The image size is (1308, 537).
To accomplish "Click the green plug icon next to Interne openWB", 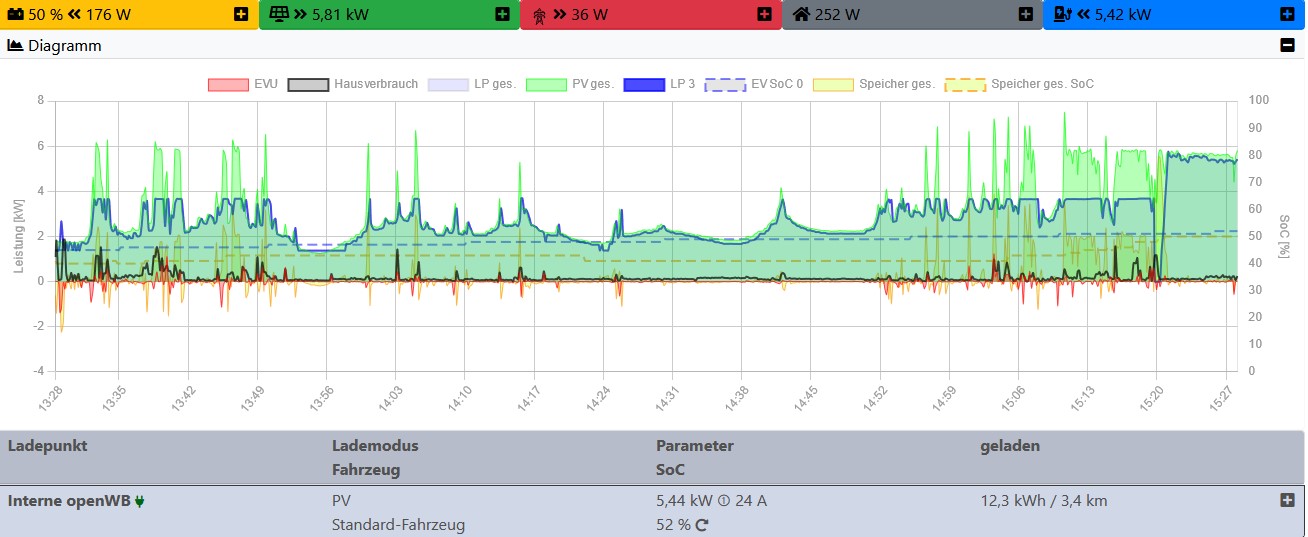I will click(x=139, y=501).
